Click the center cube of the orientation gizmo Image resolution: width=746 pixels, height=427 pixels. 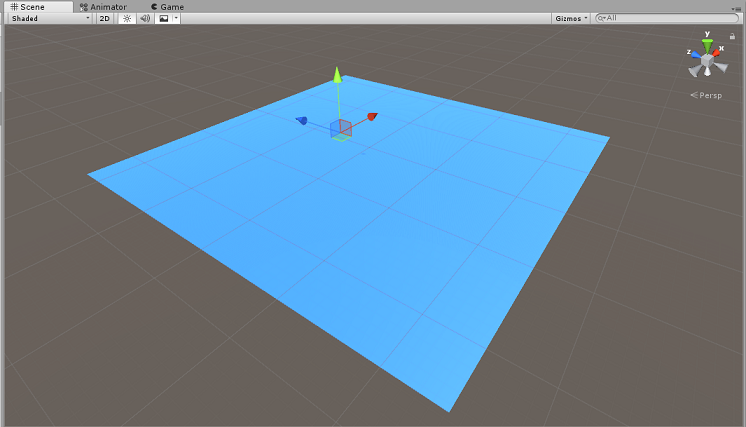coord(707,62)
